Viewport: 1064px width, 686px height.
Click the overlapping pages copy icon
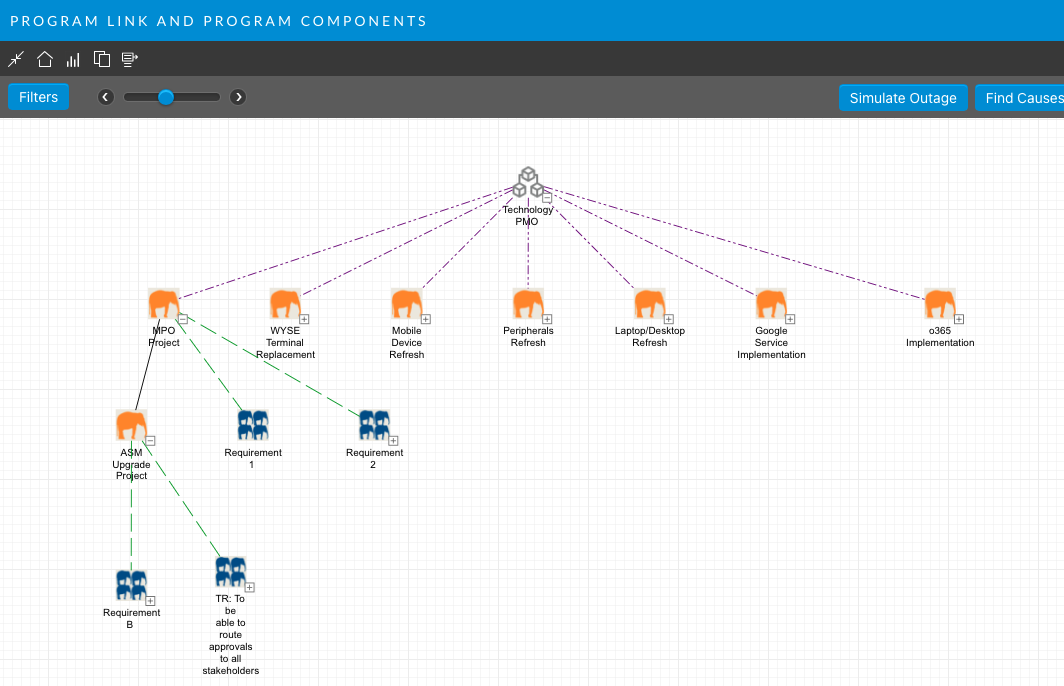101,59
